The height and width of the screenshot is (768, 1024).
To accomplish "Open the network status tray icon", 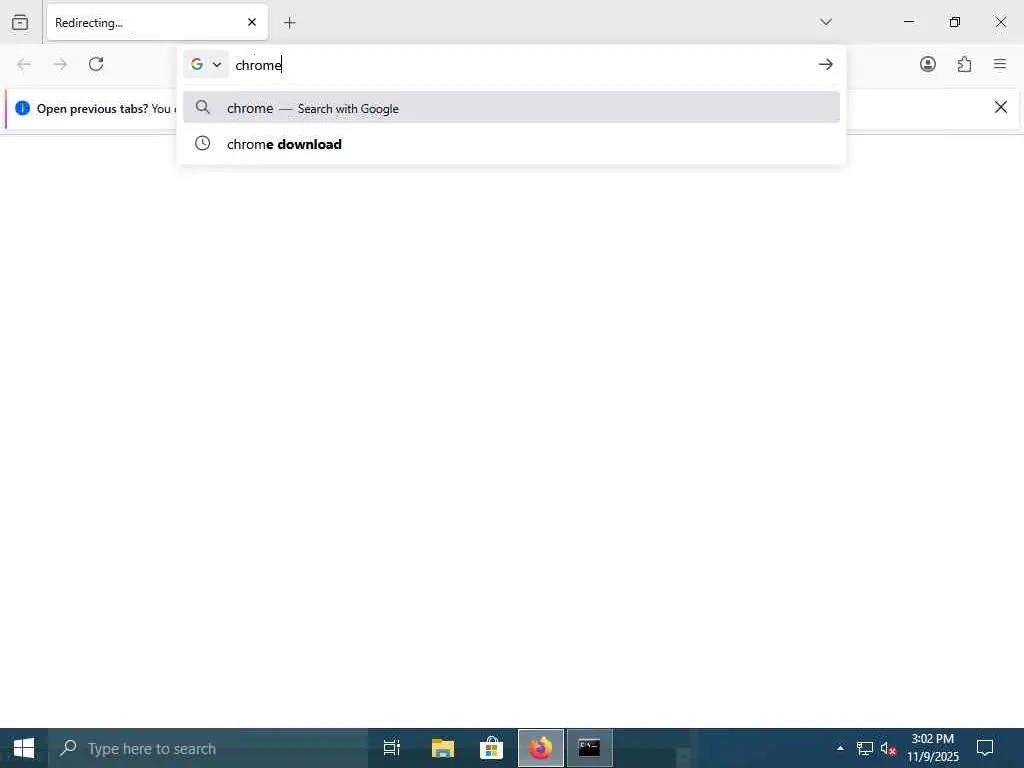I will (x=865, y=748).
